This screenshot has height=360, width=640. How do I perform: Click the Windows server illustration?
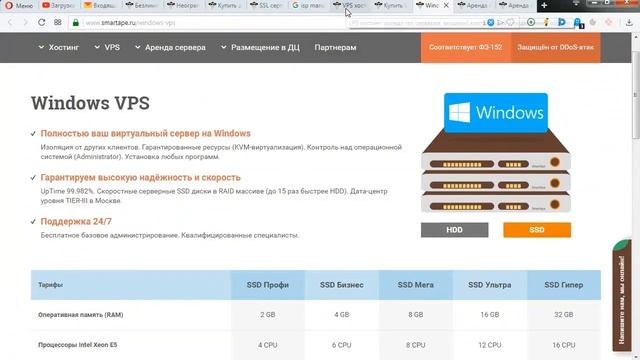point(496,153)
